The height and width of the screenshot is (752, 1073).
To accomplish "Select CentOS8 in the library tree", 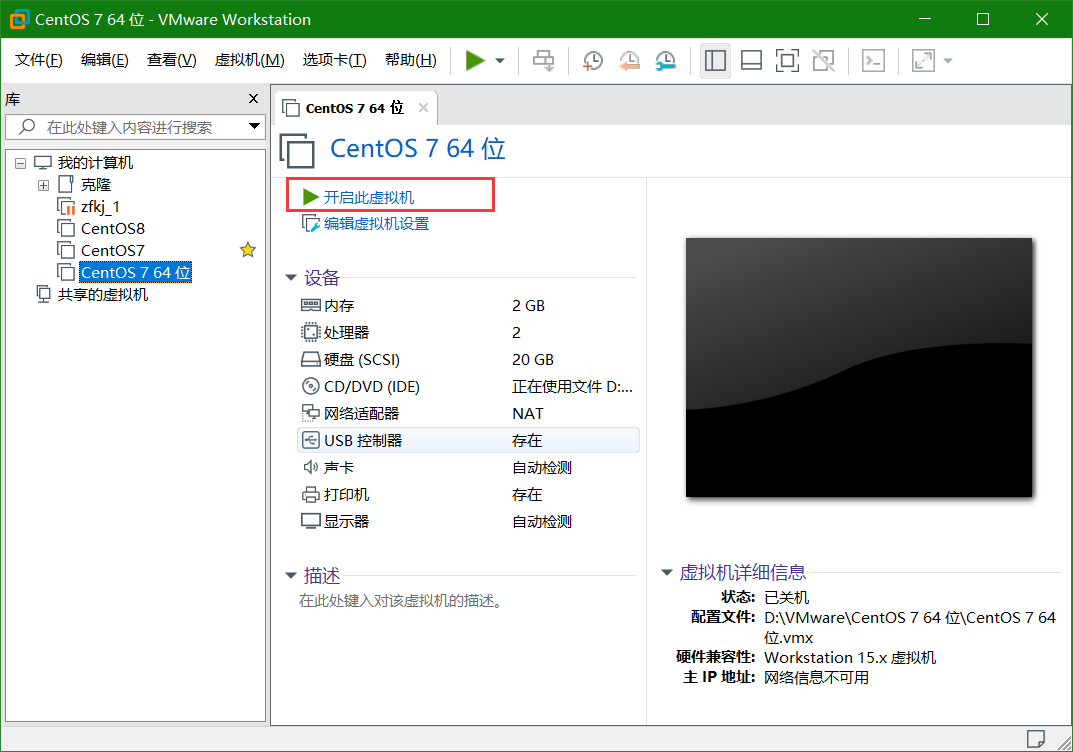I will pyautogui.click(x=113, y=229).
